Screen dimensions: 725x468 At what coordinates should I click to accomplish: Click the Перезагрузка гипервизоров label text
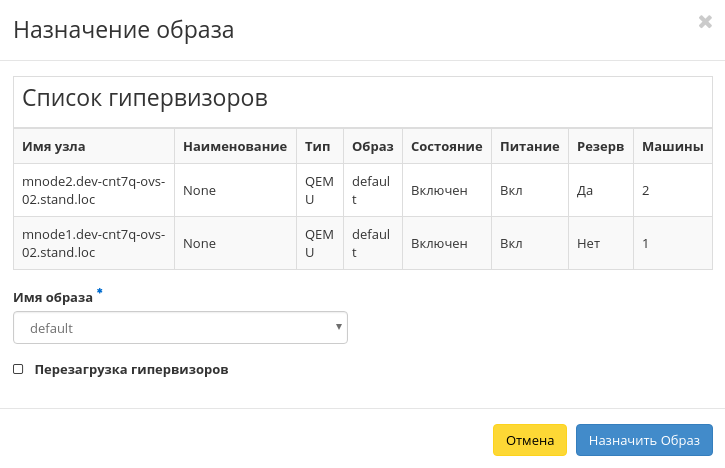point(131,369)
